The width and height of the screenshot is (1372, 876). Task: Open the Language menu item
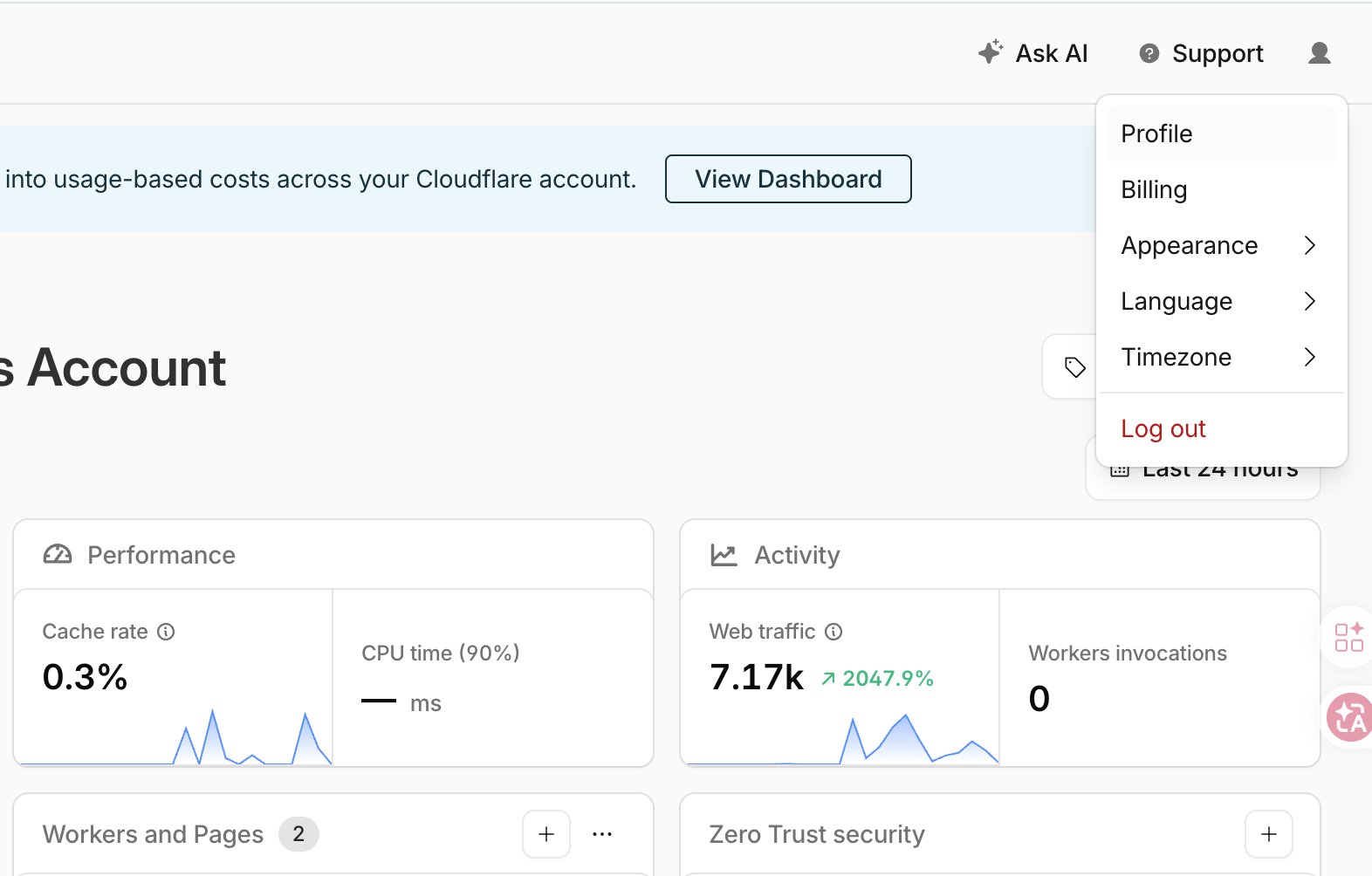tap(1221, 301)
